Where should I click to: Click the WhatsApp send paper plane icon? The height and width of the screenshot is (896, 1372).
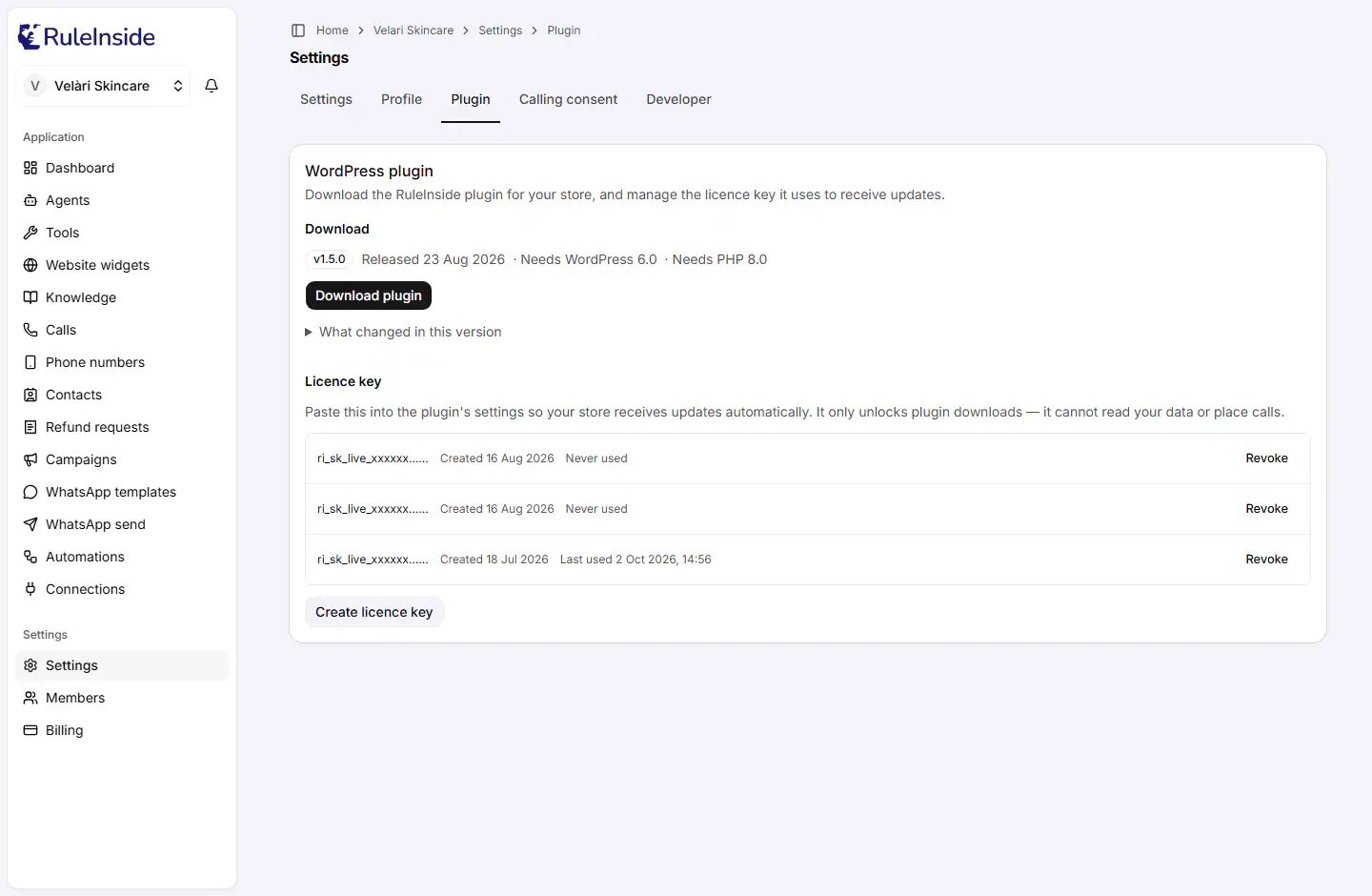click(x=30, y=524)
